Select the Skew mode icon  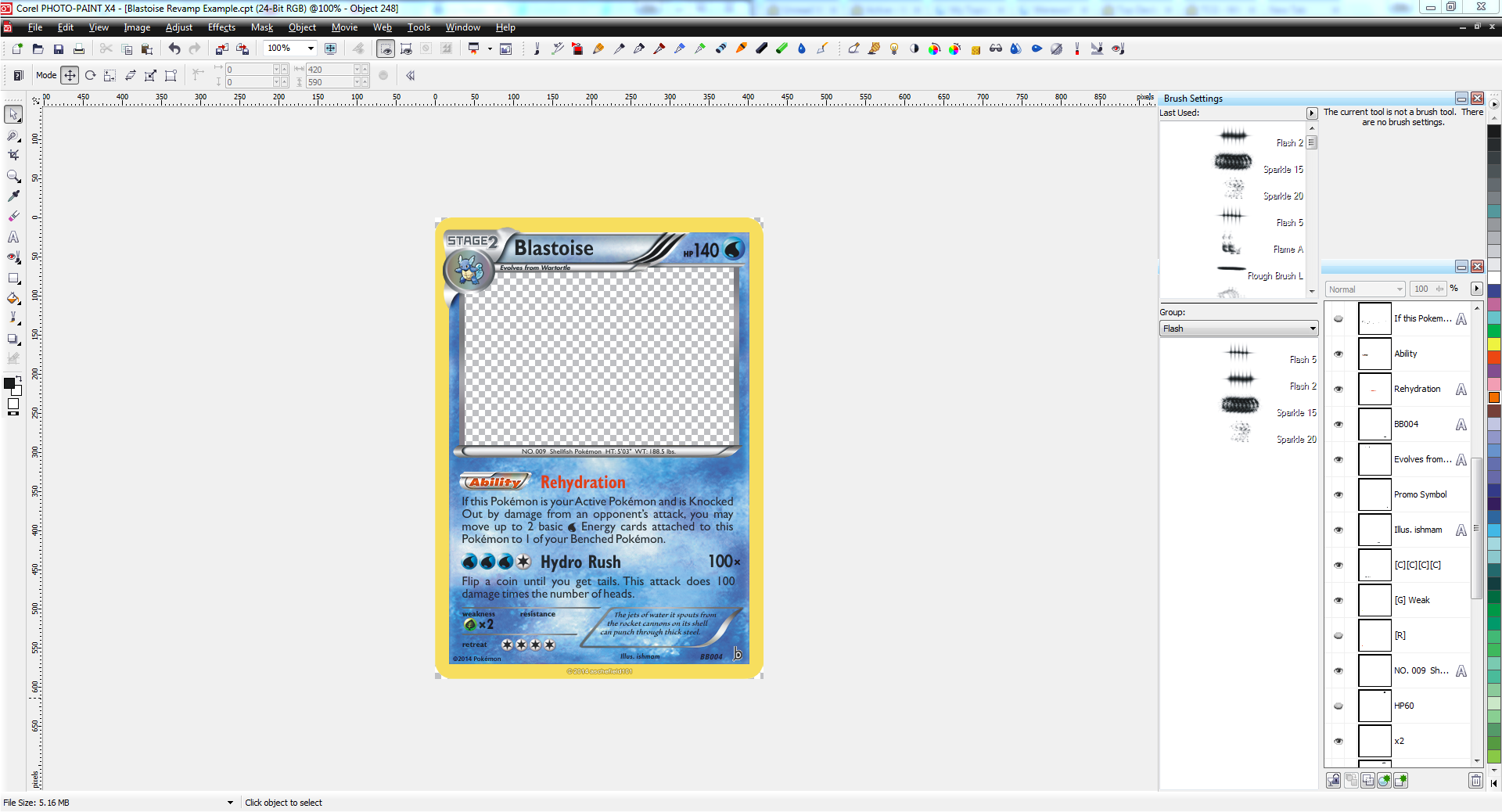point(131,75)
